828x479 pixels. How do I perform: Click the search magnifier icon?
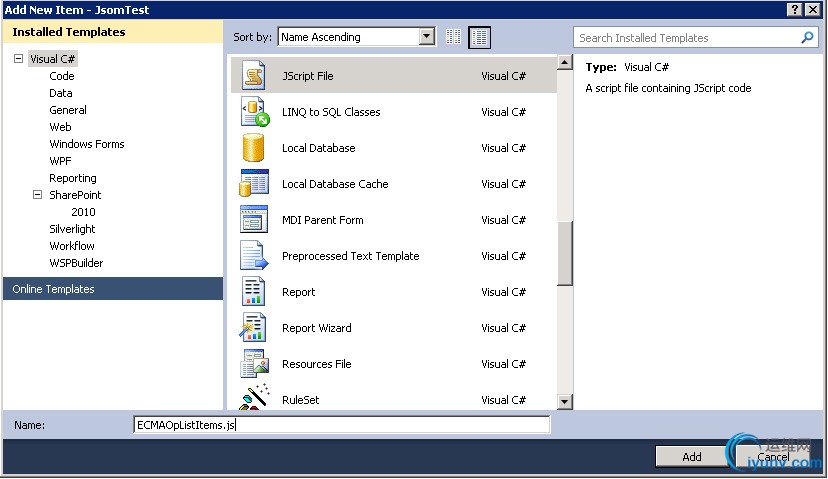point(807,37)
